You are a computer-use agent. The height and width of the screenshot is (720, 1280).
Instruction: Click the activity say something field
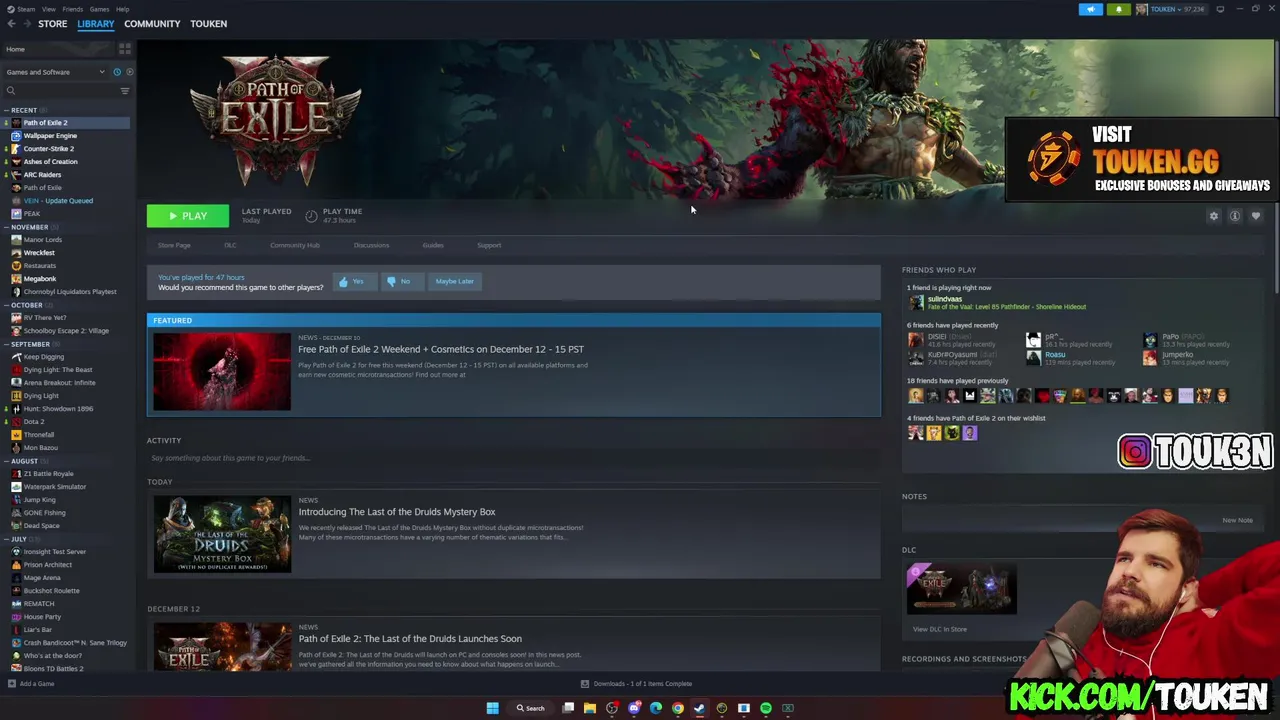click(514, 458)
